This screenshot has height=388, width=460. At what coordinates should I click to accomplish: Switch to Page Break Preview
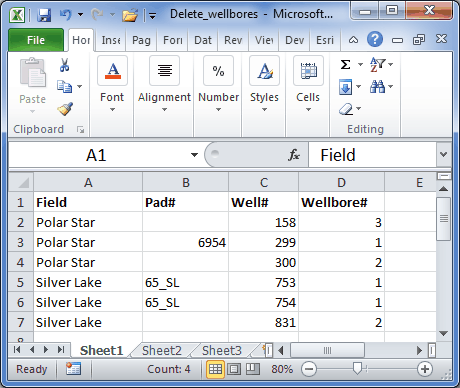[253, 369]
